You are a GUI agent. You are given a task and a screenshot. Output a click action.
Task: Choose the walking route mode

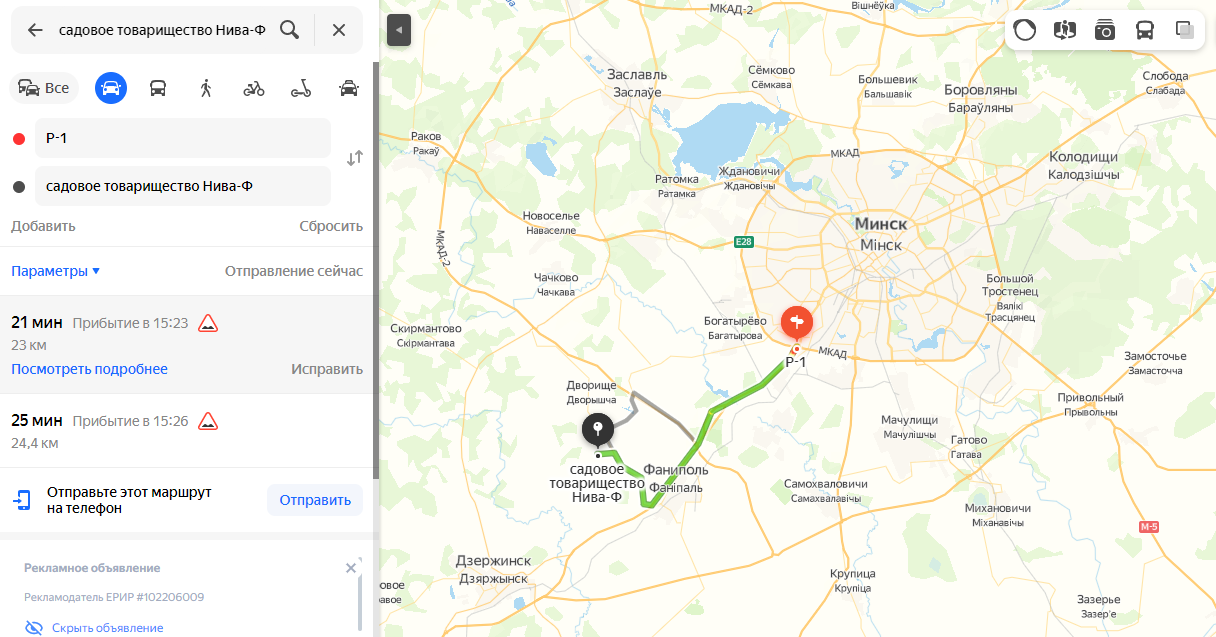point(206,88)
